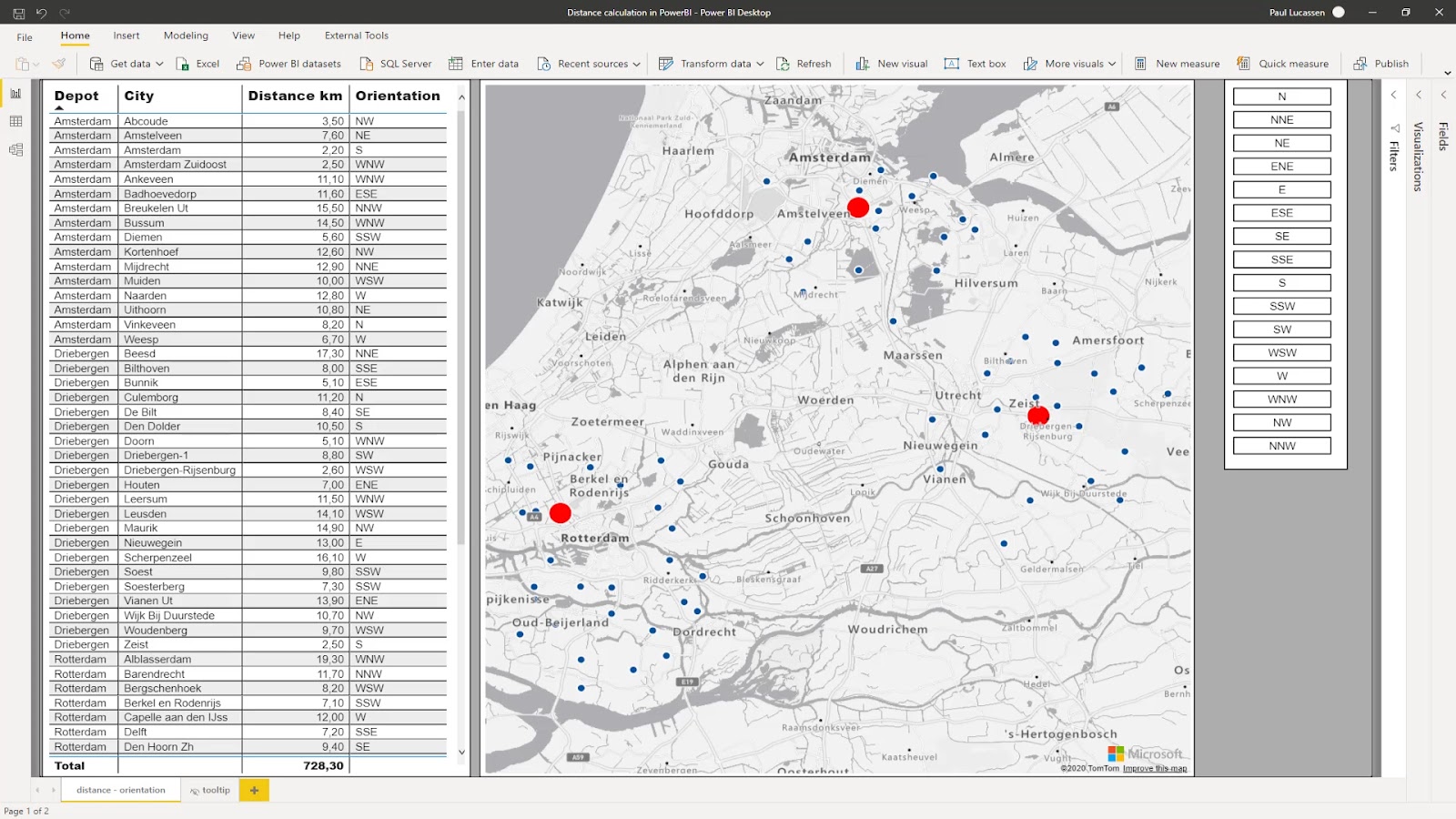The width and height of the screenshot is (1456, 819).
Task: Sort table by Depot column header
Action: (x=76, y=96)
